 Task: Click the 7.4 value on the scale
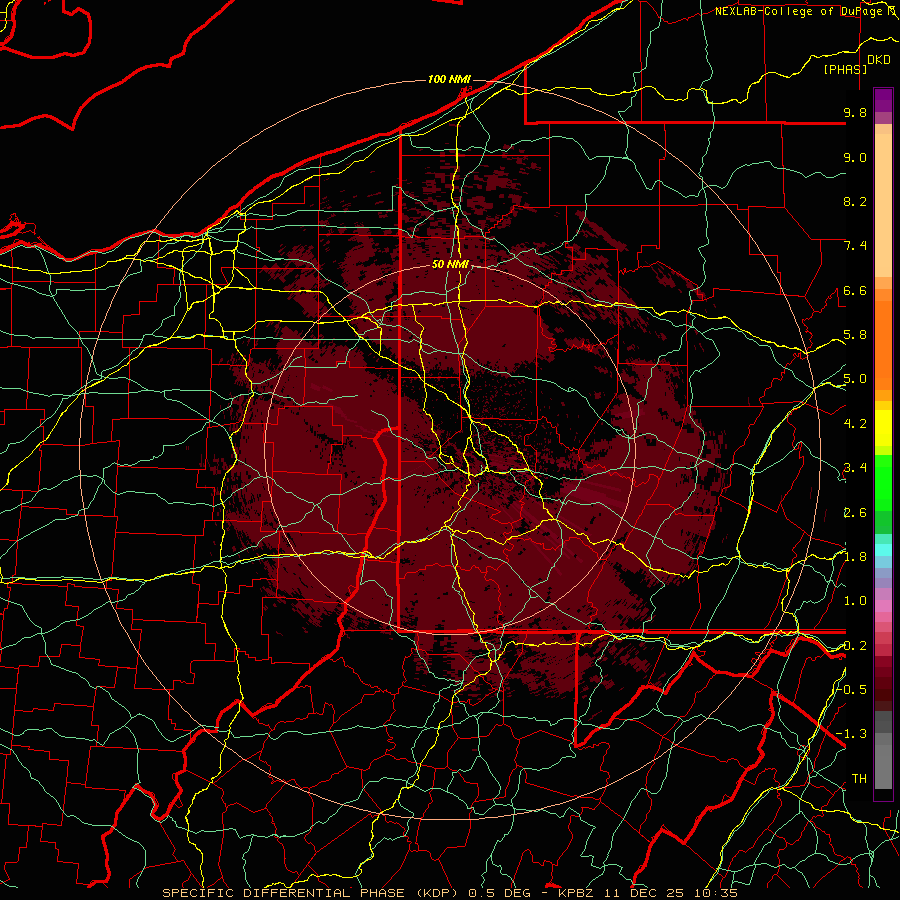[855, 246]
